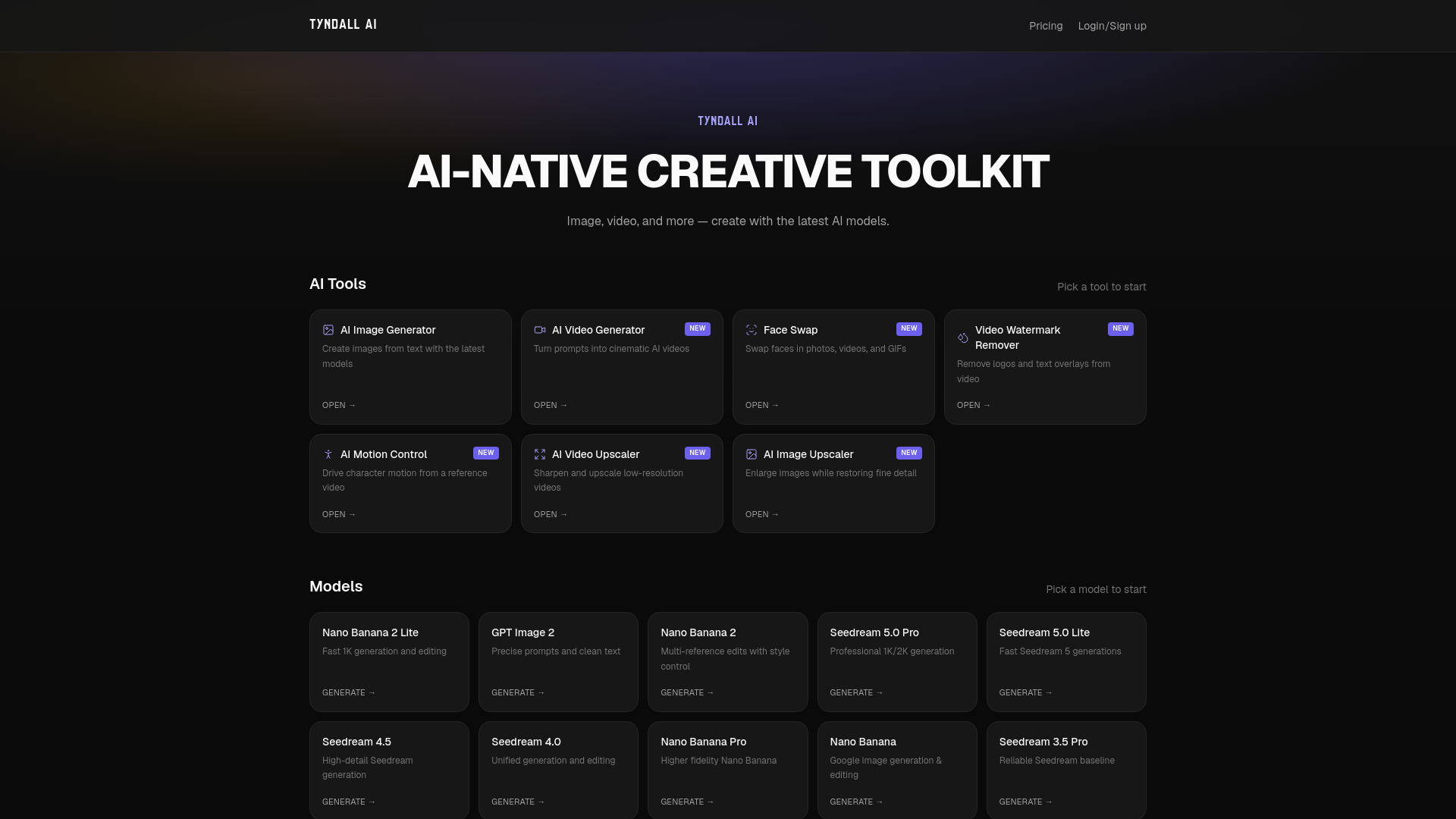The height and width of the screenshot is (819, 1456).
Task: Click 'Higher fidelity Nano Banana' description
Action: [x=719, y=761]
